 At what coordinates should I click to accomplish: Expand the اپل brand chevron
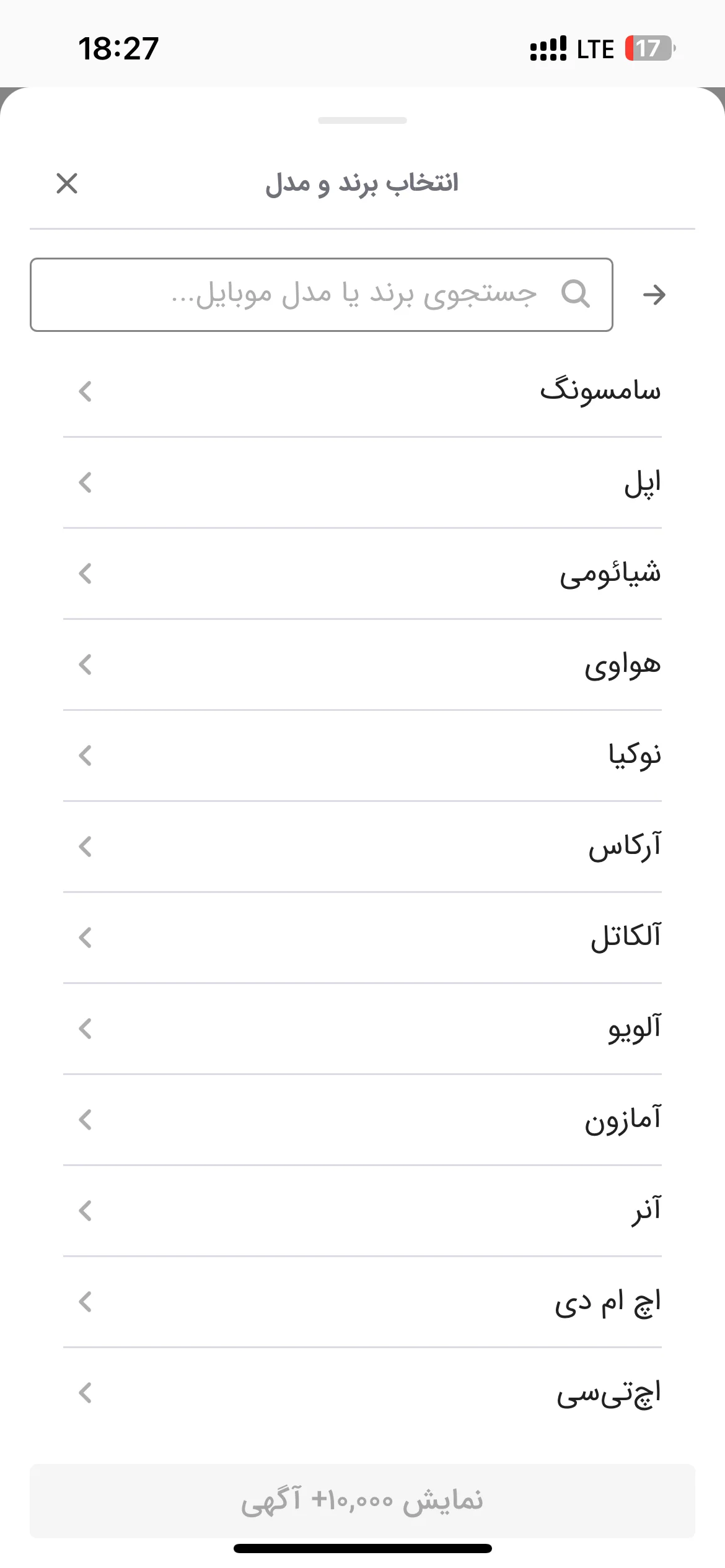[x=86, y=482]
